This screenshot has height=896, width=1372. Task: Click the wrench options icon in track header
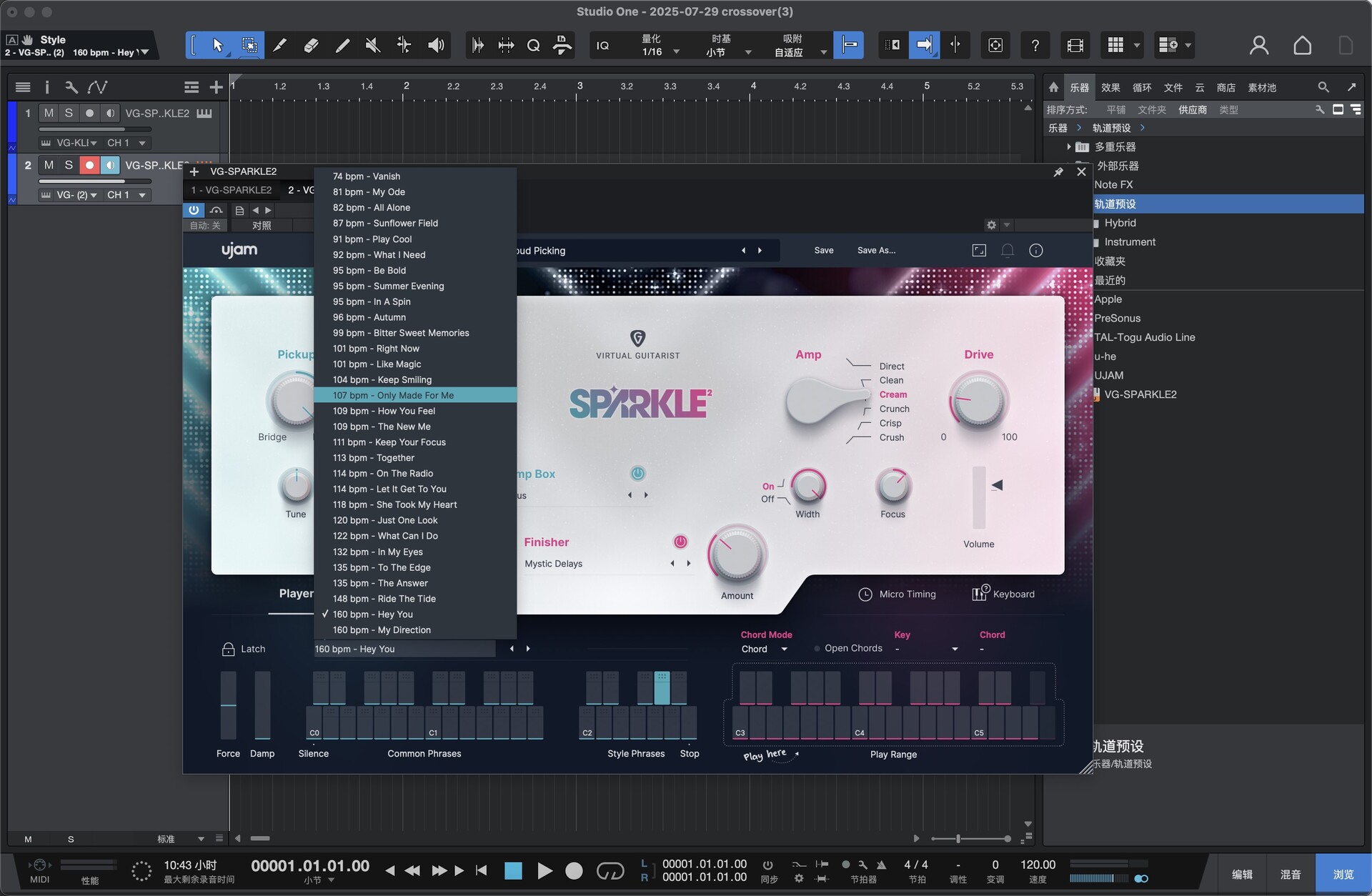coord(71,87)
